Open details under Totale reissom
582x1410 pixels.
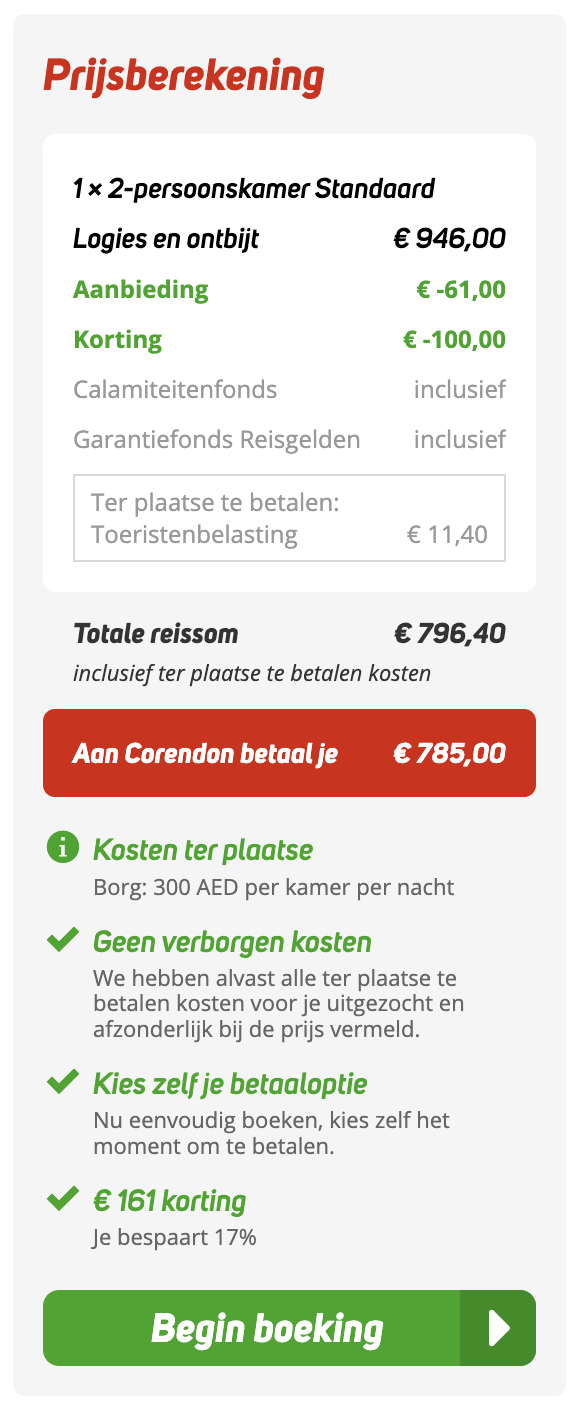click(289, 633)
